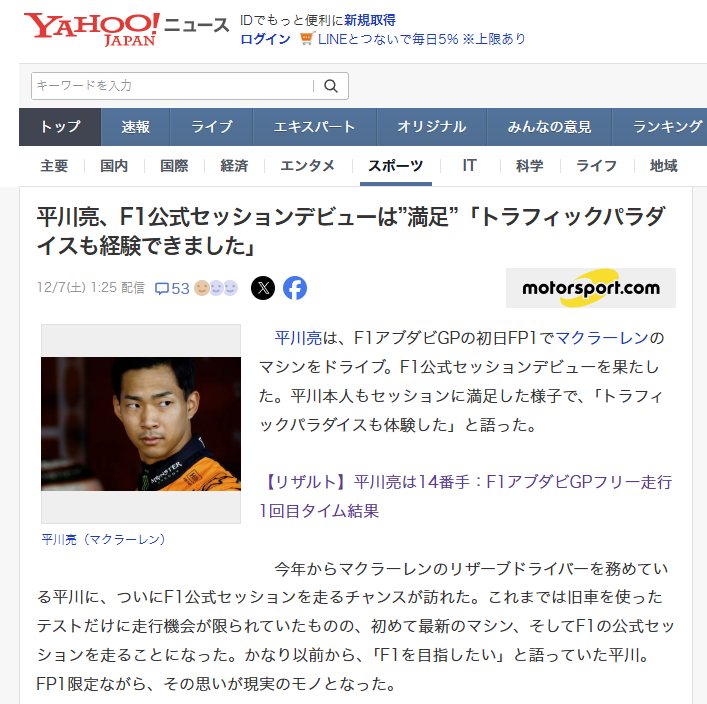Click the LINE shopping cart icon
Screen dimensions: 707x704
coord(307,39)
